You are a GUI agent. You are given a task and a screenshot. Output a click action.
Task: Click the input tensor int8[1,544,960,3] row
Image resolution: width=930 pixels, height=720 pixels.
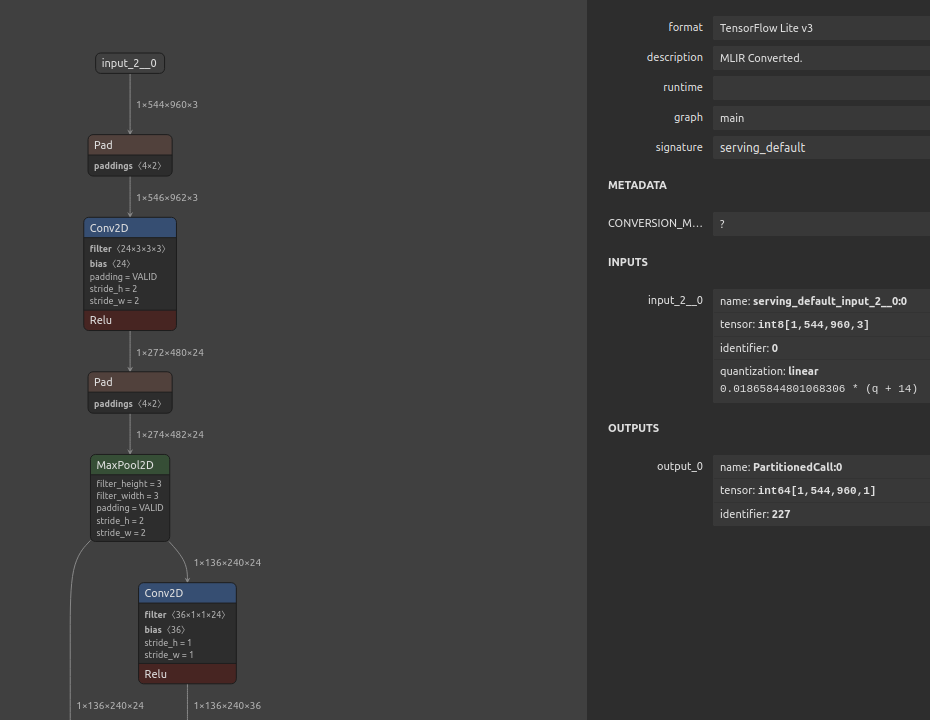point(820,325)
